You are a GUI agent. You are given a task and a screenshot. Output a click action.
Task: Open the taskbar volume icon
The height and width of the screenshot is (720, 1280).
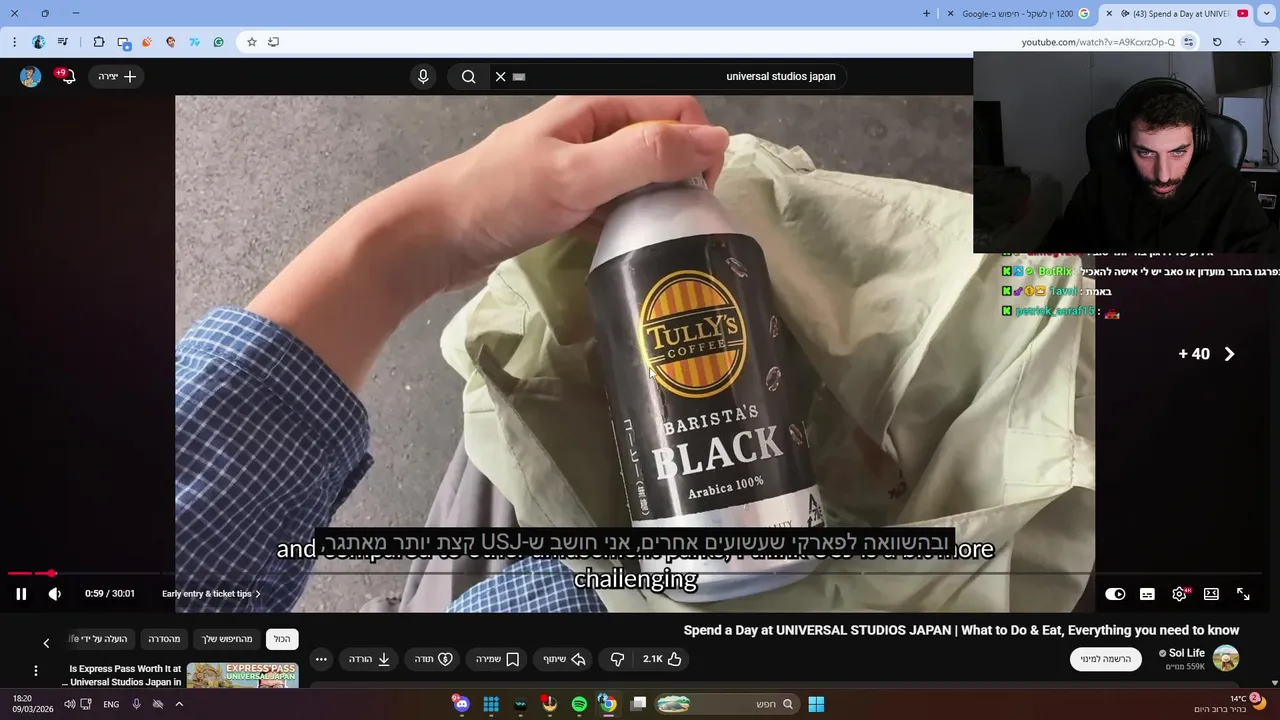[70, 704]
